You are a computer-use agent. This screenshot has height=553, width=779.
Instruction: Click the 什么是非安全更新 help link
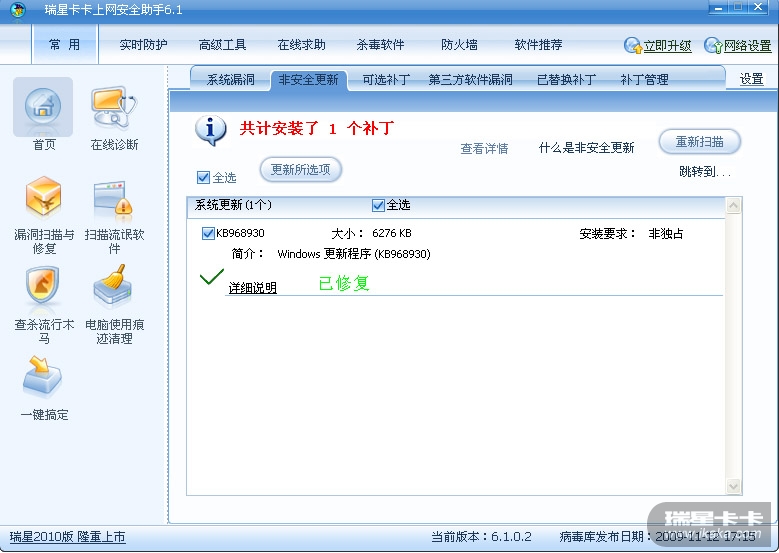586,148
